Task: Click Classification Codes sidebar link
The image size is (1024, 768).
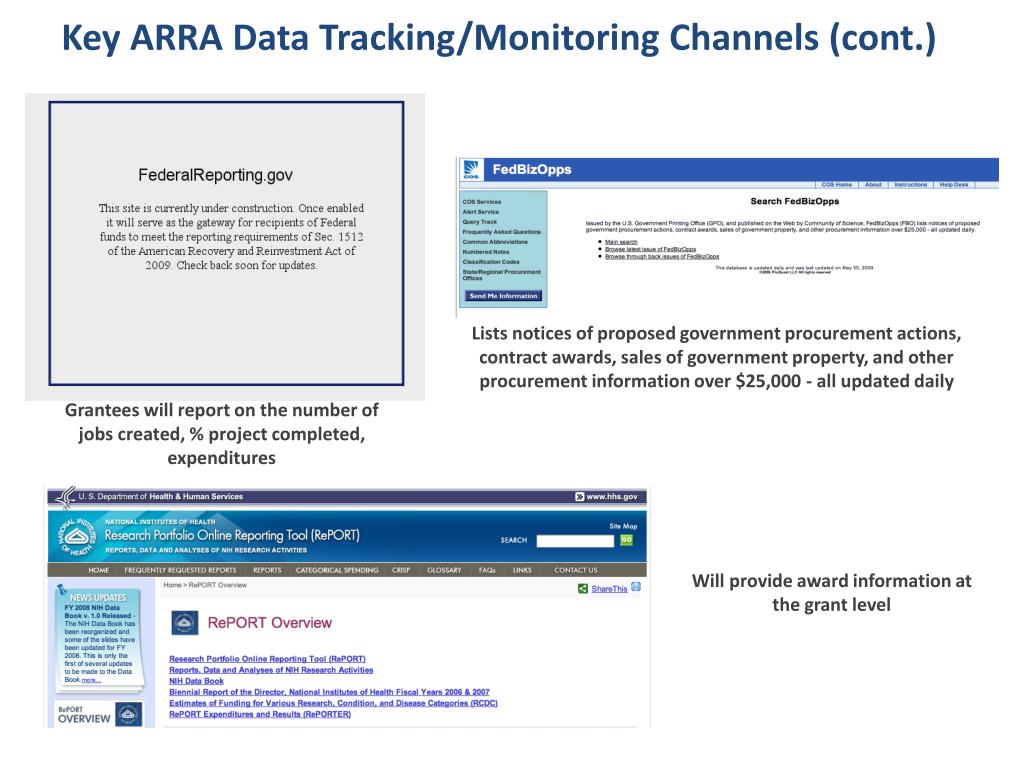Action: (491, 262)
